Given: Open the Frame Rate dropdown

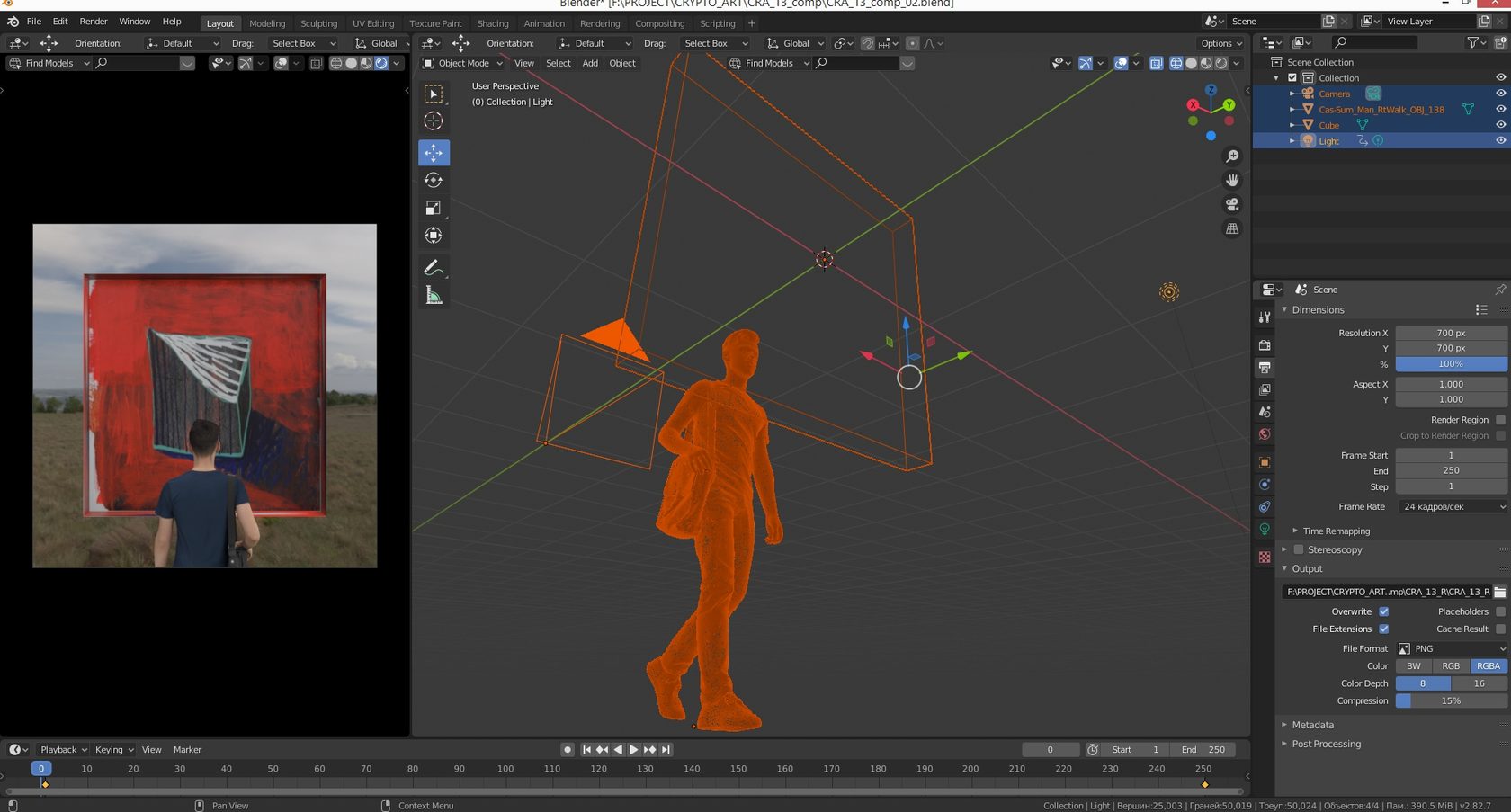Looking at the screenshot, I should click(1452, 507).
